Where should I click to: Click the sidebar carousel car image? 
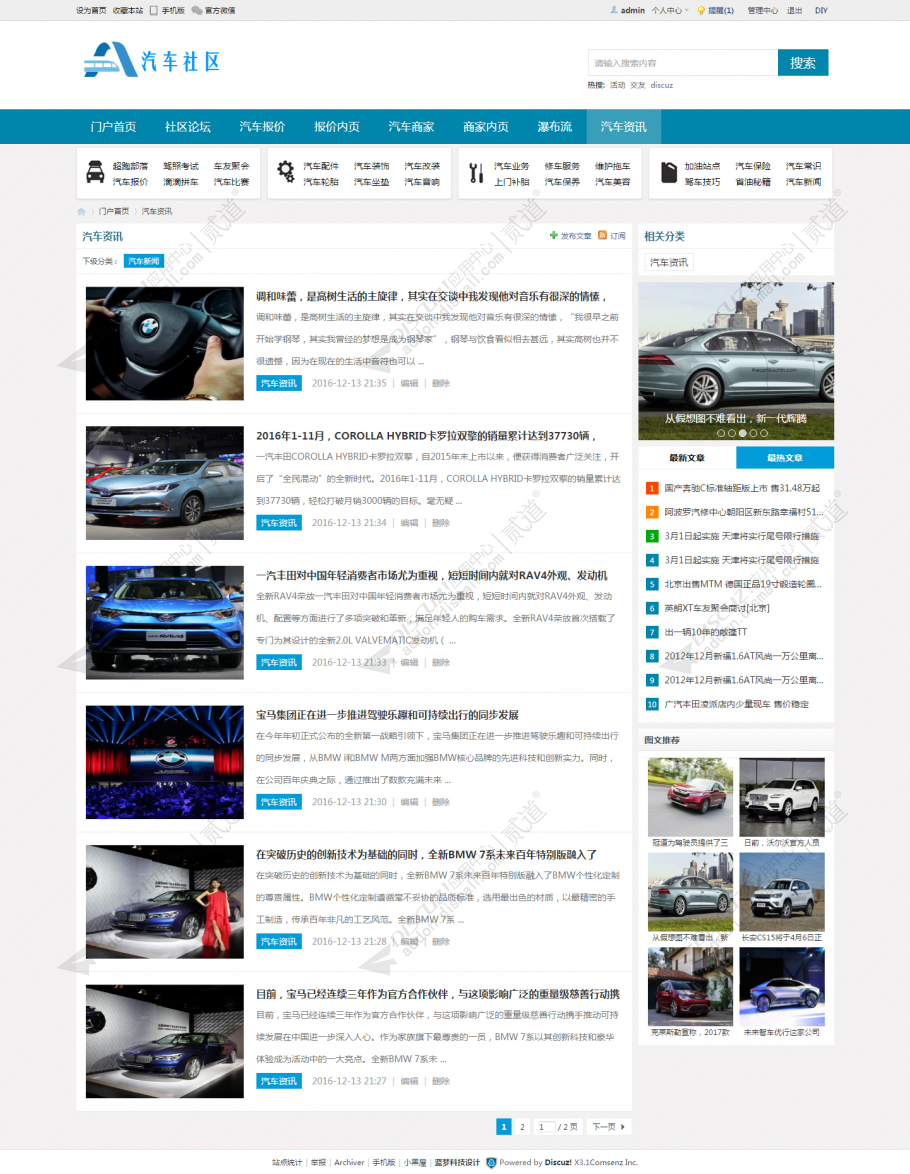[736, 361]
